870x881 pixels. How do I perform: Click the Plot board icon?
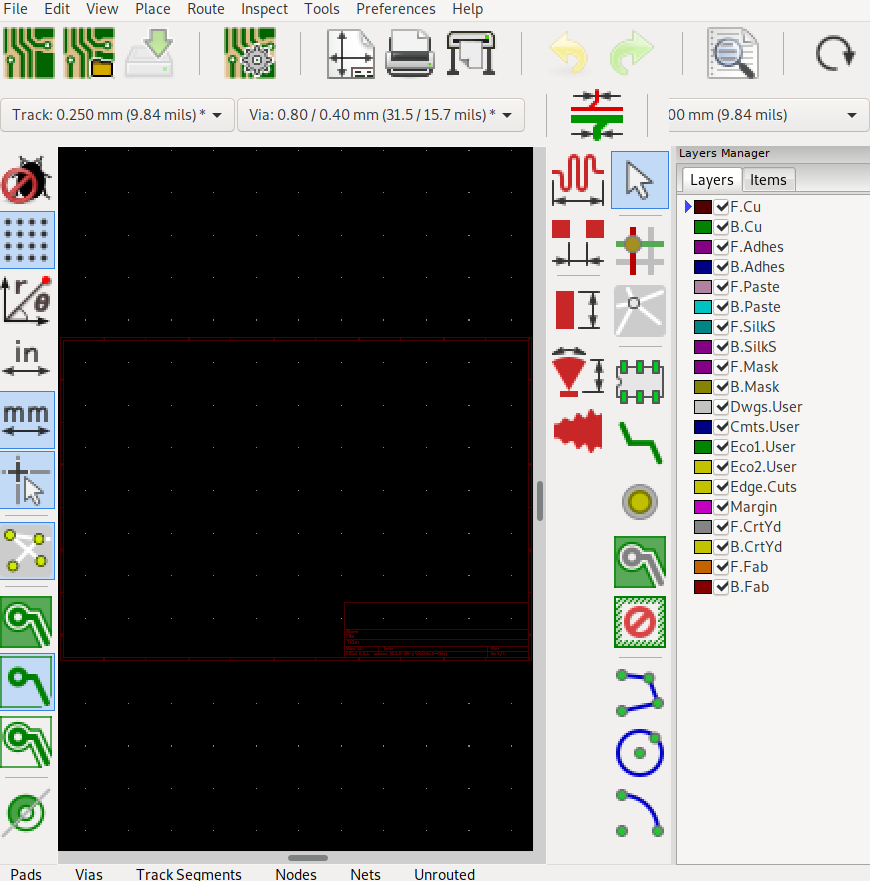coord(471,53)
